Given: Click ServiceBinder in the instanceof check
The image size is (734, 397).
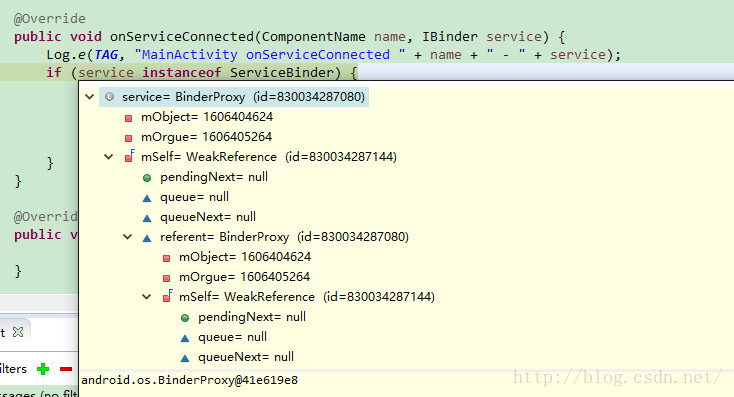Looking at the screenshot, I should tap(282, 73).
